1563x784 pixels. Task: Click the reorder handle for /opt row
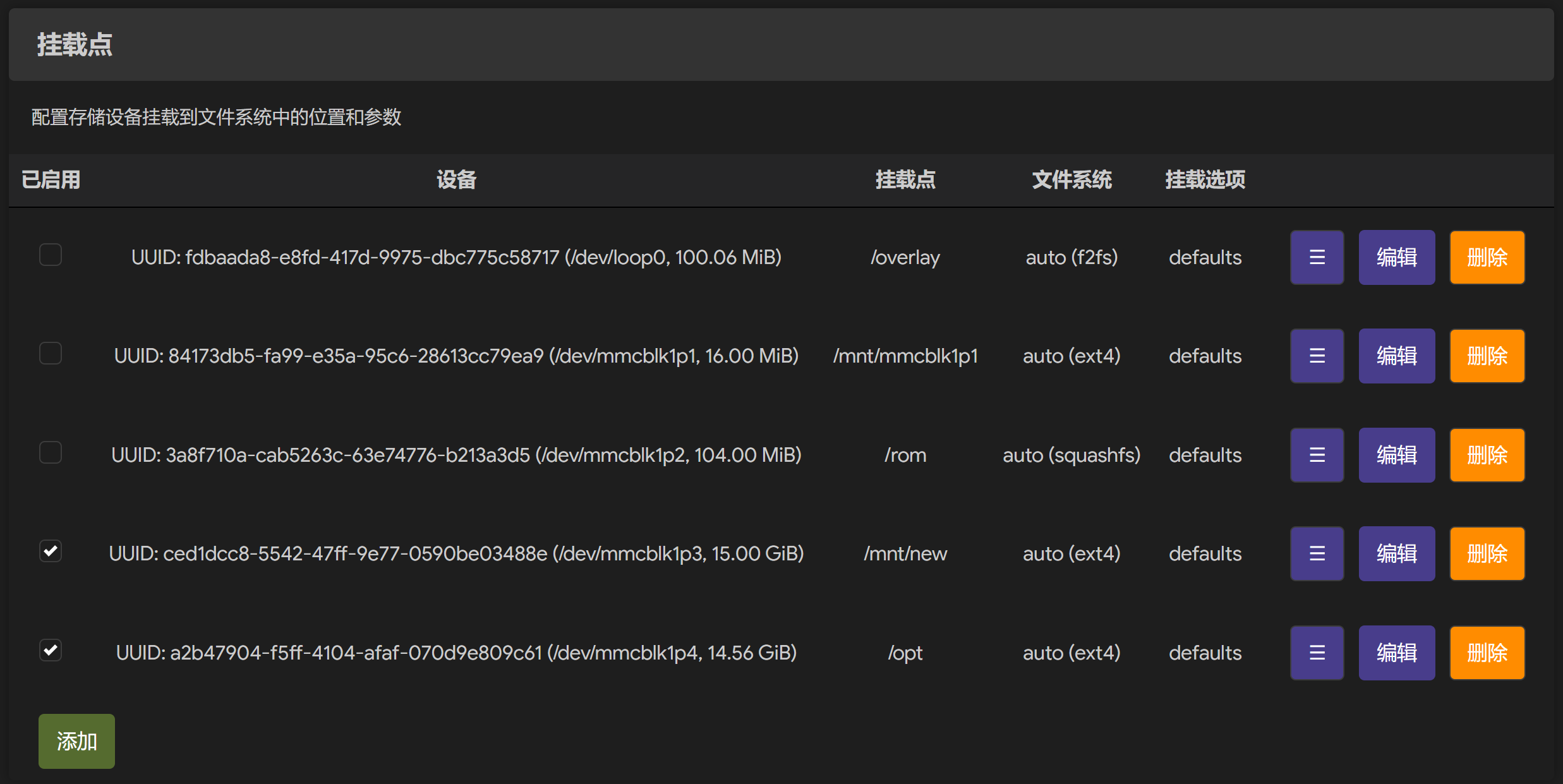point(1317,653)
